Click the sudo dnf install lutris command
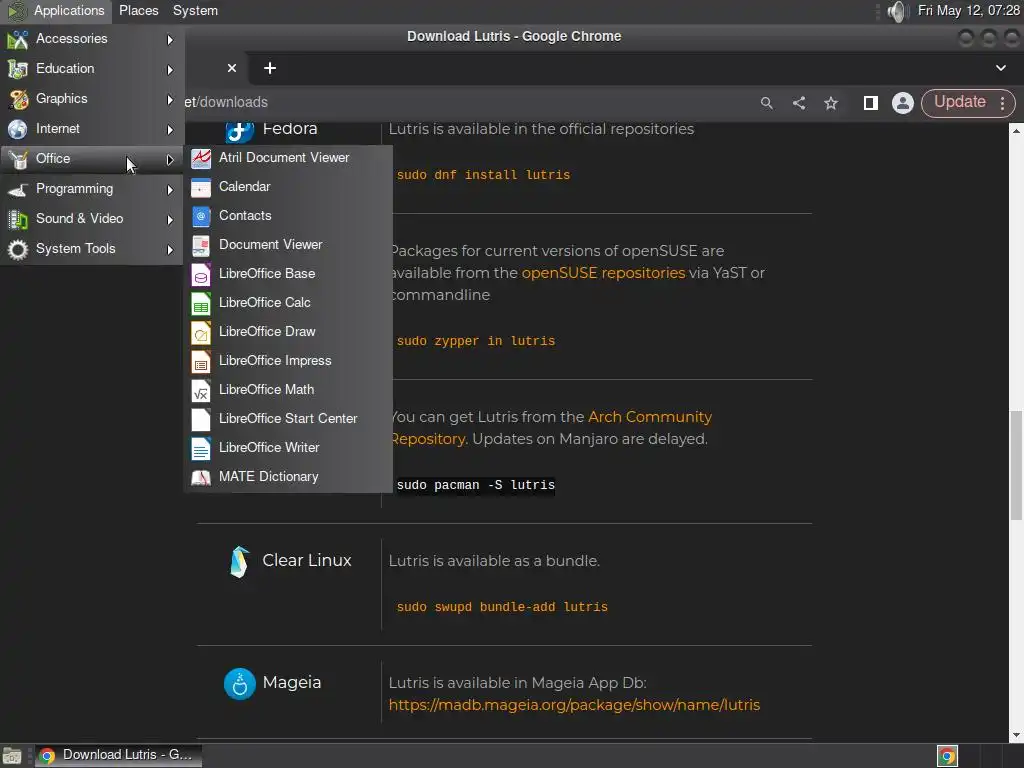 click(483, 175)
